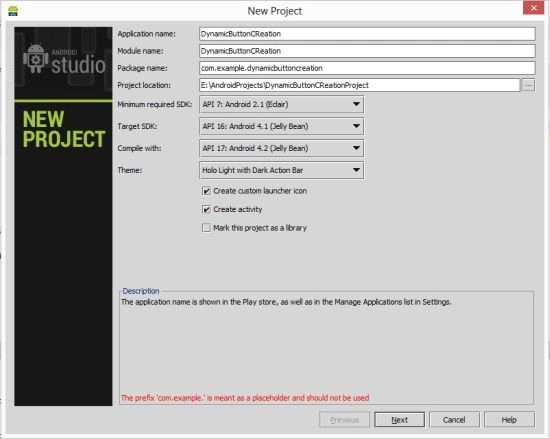Viewport: 550px width, 439px height.
Task: Click the Cancel button
Action: click(x=454, y=420)
